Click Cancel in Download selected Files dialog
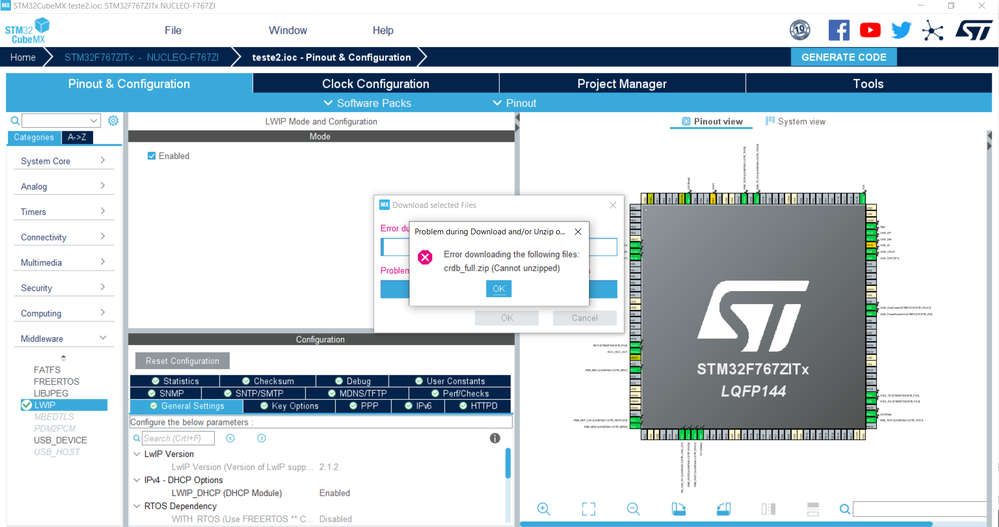This screenshot has width=999, height=527. coord(584,317)
